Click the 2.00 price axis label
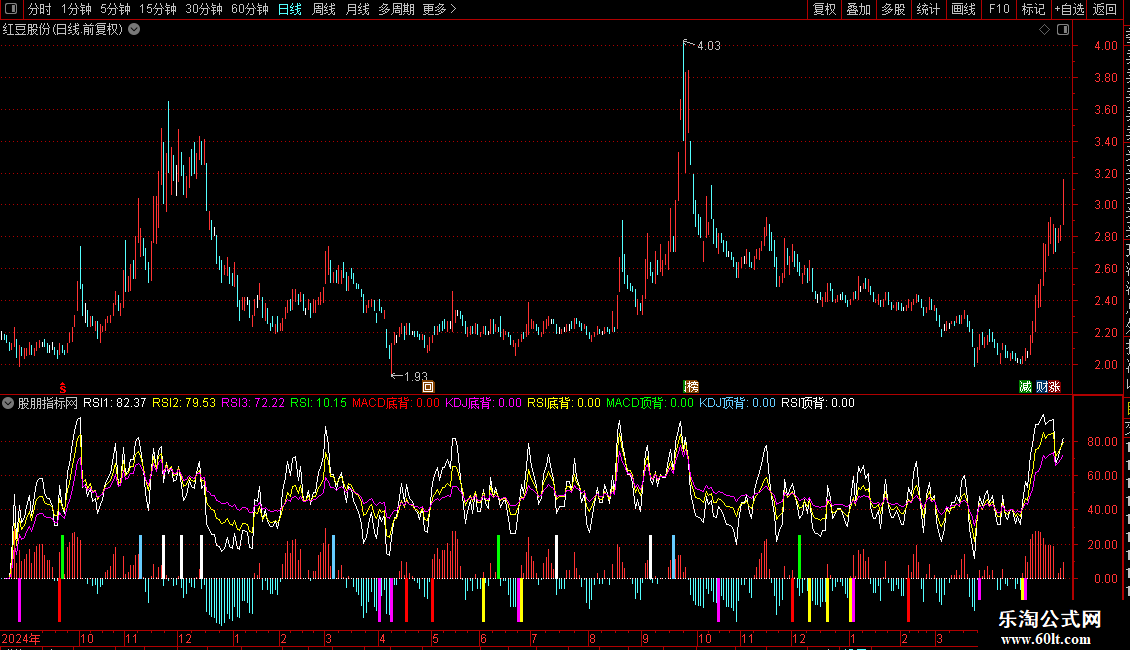The width and height of the screenshot is (1130, 650). click(1105, 365)
